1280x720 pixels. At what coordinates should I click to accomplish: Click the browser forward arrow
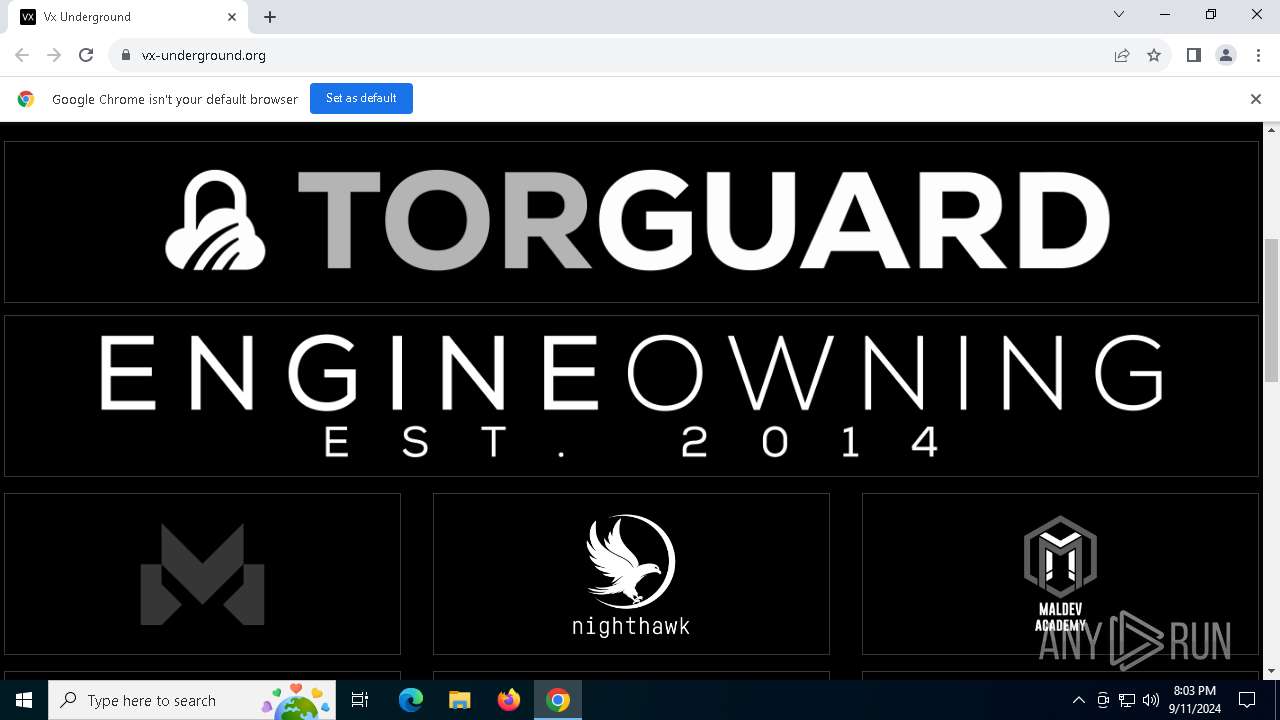coord(54,55)
